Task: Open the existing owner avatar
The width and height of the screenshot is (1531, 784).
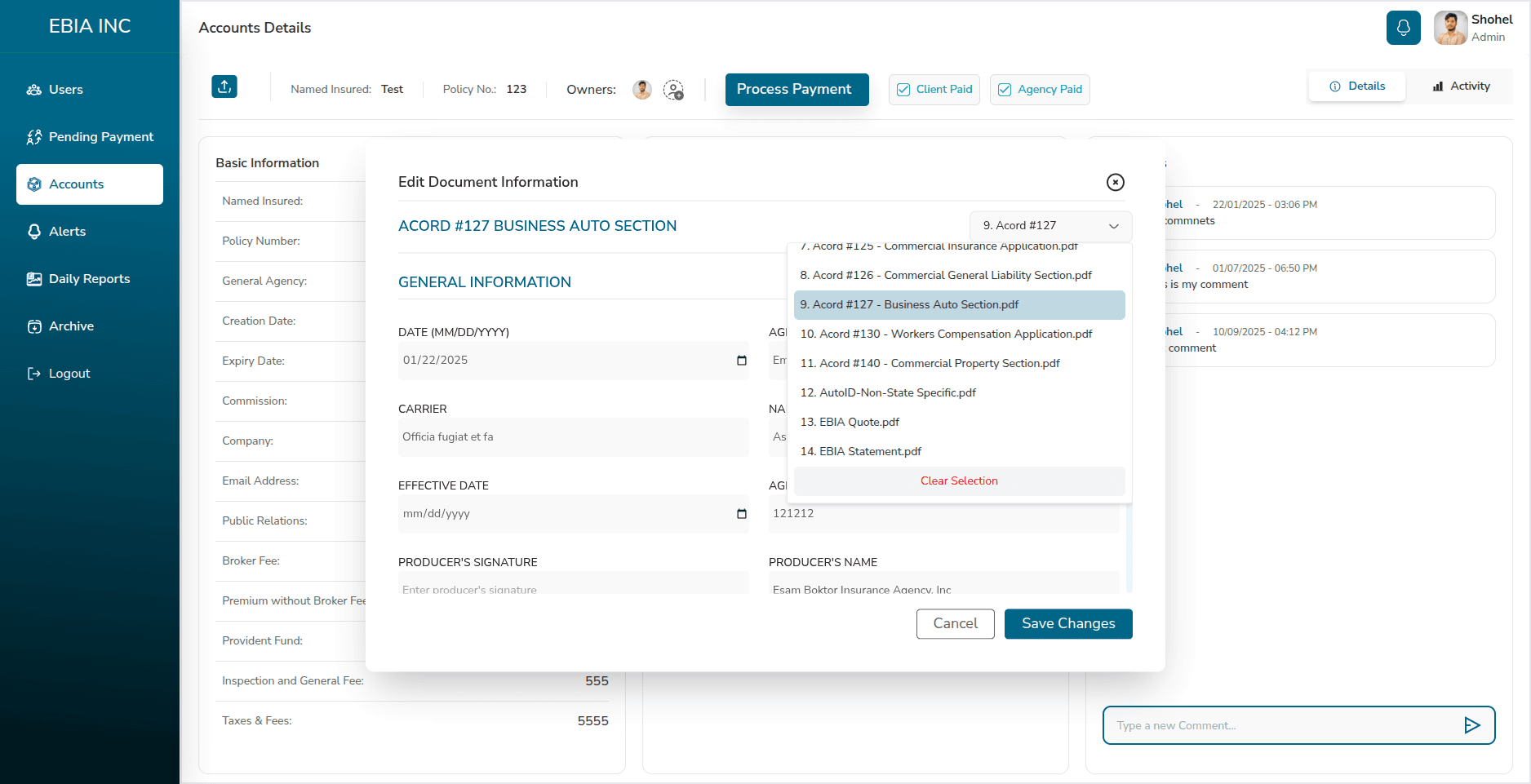Action: tap(642, 90)
